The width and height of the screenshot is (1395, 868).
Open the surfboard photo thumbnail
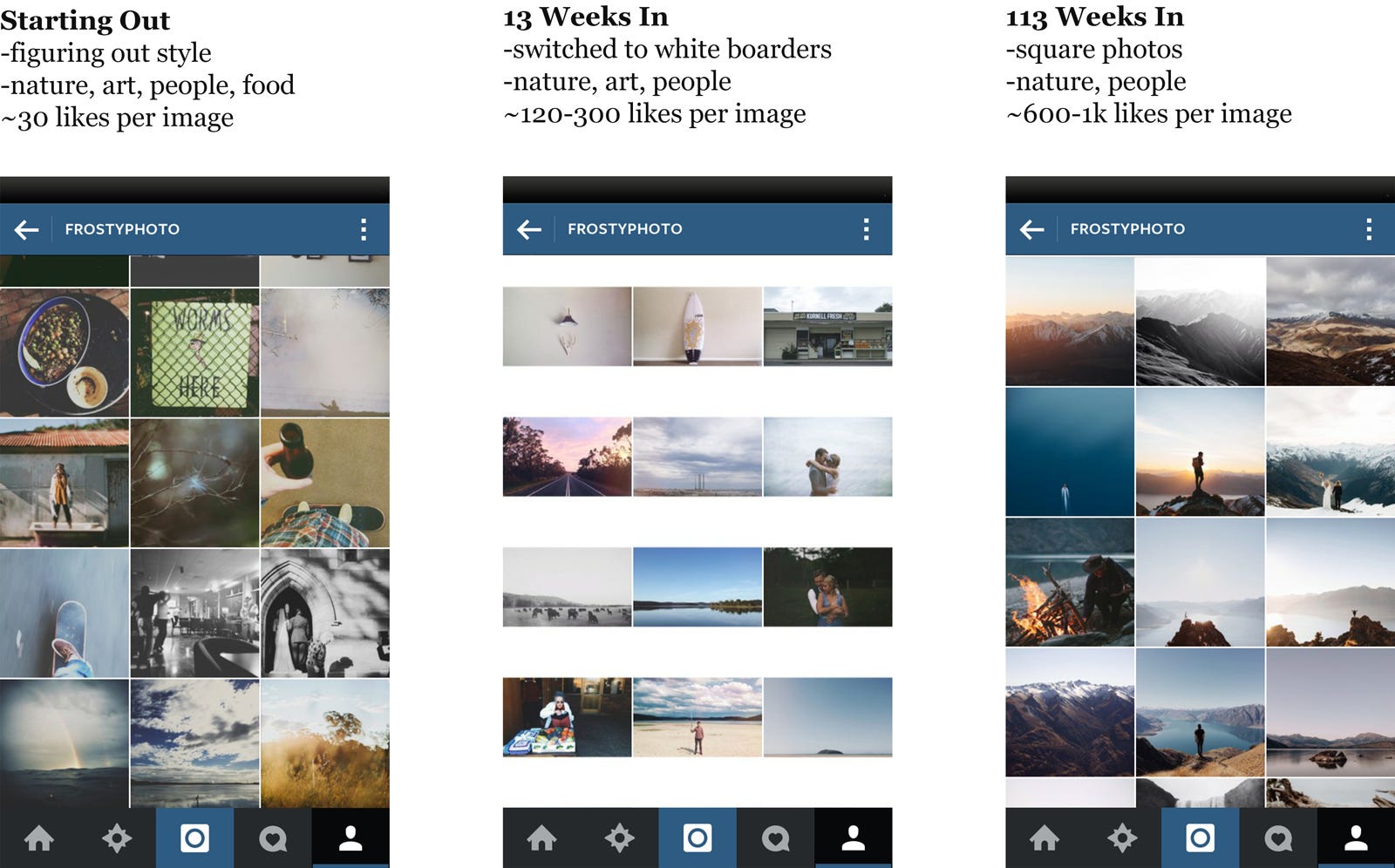point(697,326)
